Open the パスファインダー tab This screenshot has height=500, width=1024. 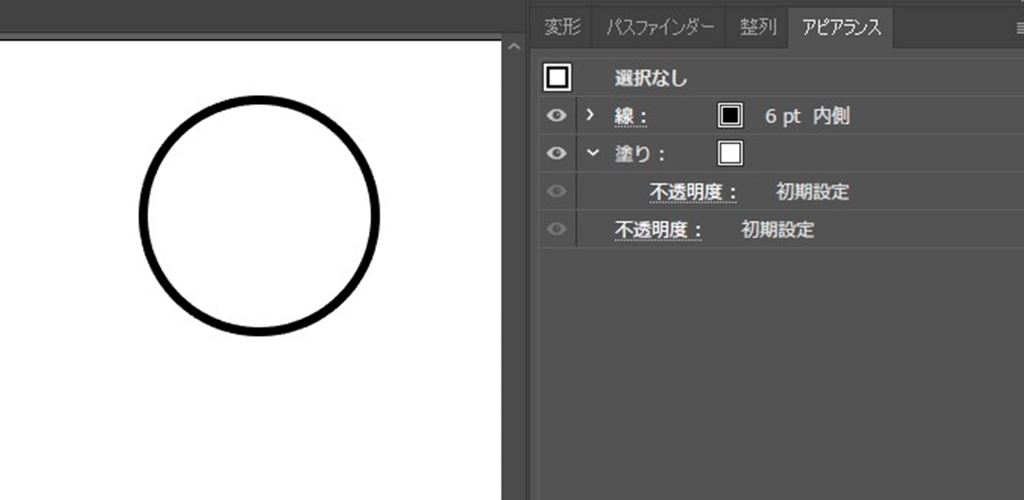[659, 27]
